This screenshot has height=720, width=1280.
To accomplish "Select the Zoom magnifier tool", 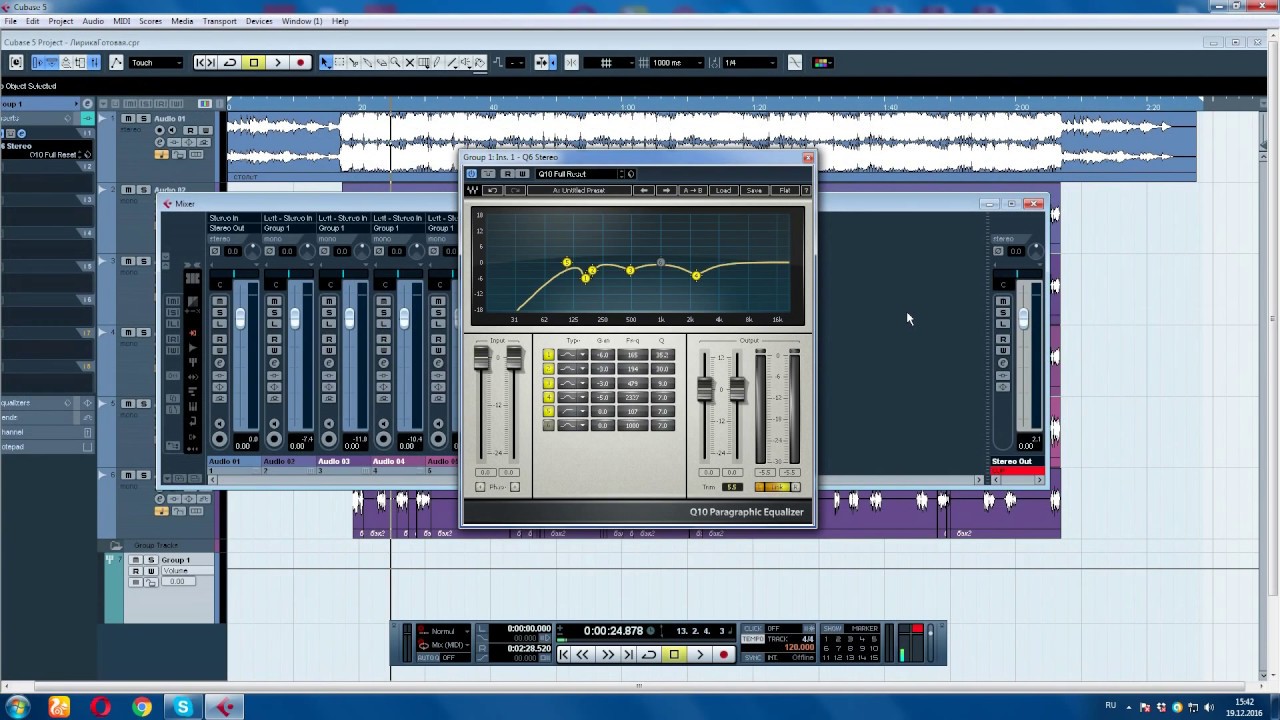I will (395, 62).
